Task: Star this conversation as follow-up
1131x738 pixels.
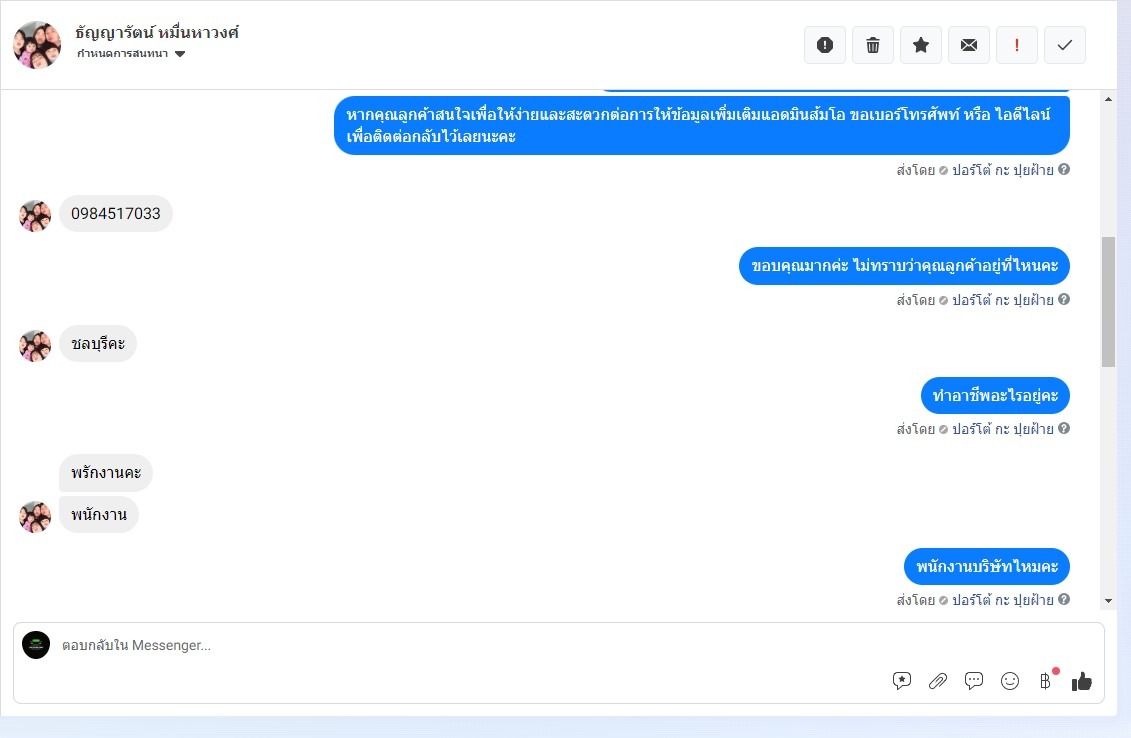Action: (920, 45)
